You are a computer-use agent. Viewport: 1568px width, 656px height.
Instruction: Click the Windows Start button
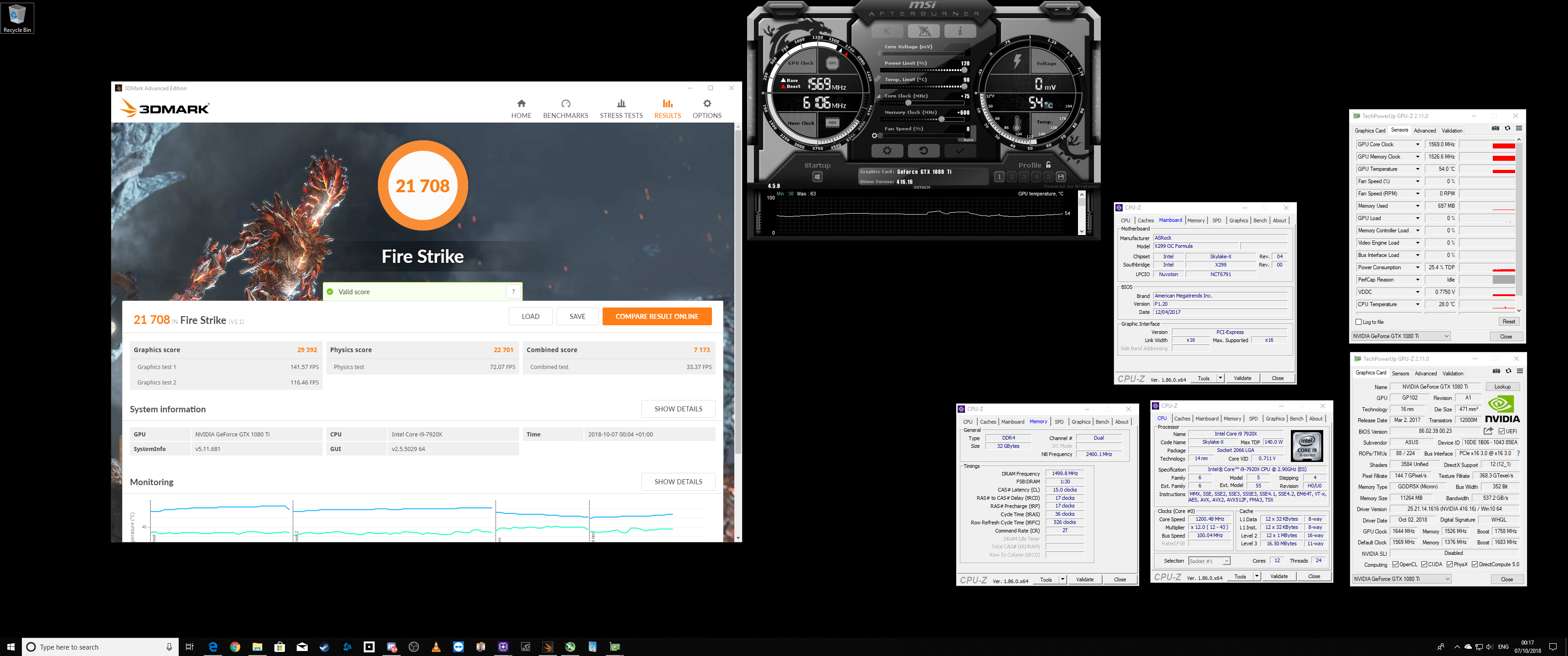(x=10, y=646)
